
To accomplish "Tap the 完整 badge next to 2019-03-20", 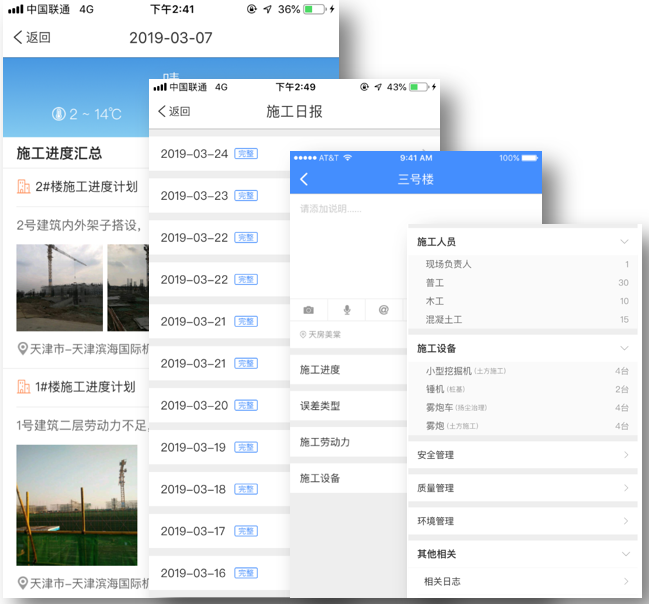I will [x=246, y=405].
